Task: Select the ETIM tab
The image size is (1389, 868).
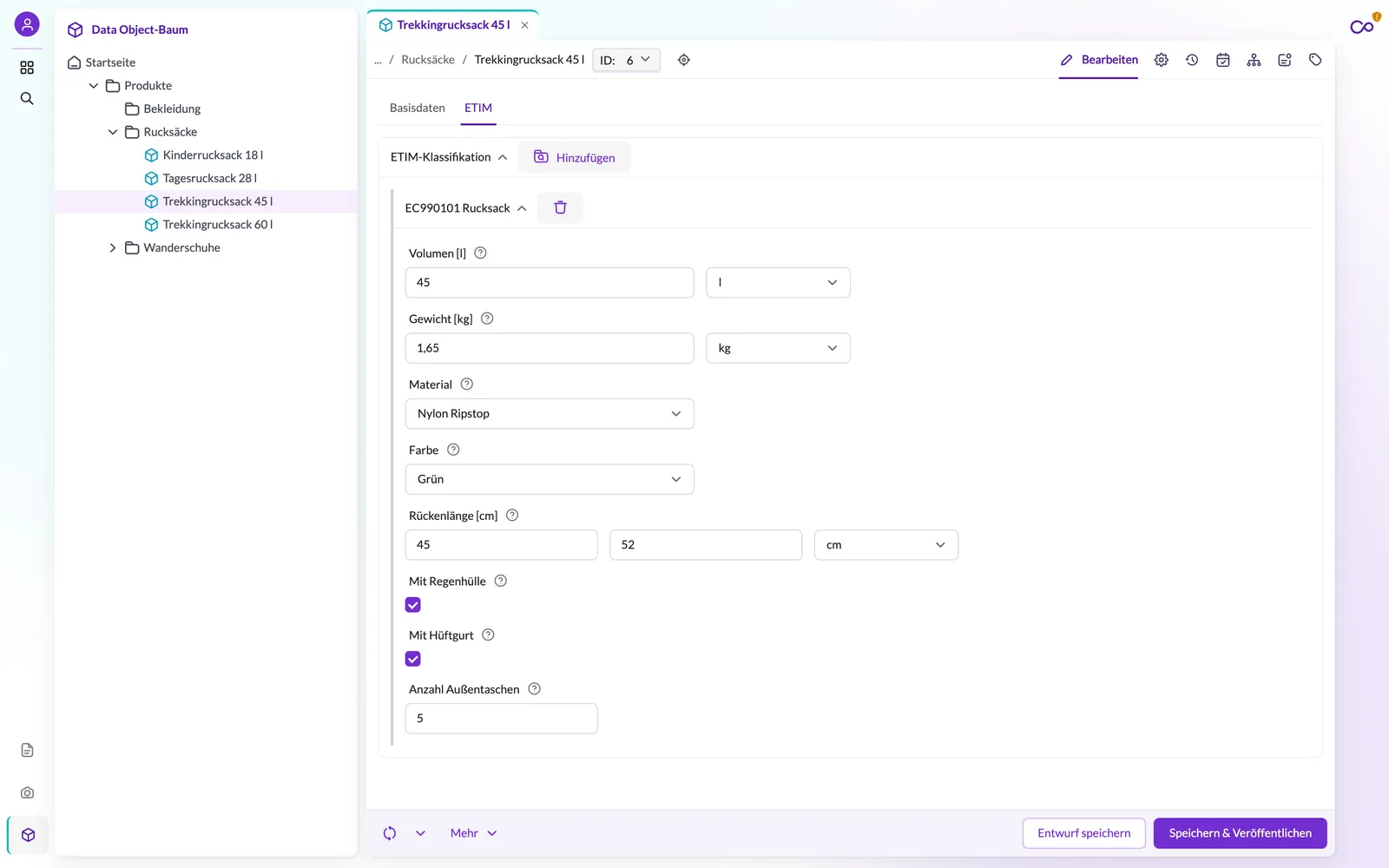Action: [478, 108]
